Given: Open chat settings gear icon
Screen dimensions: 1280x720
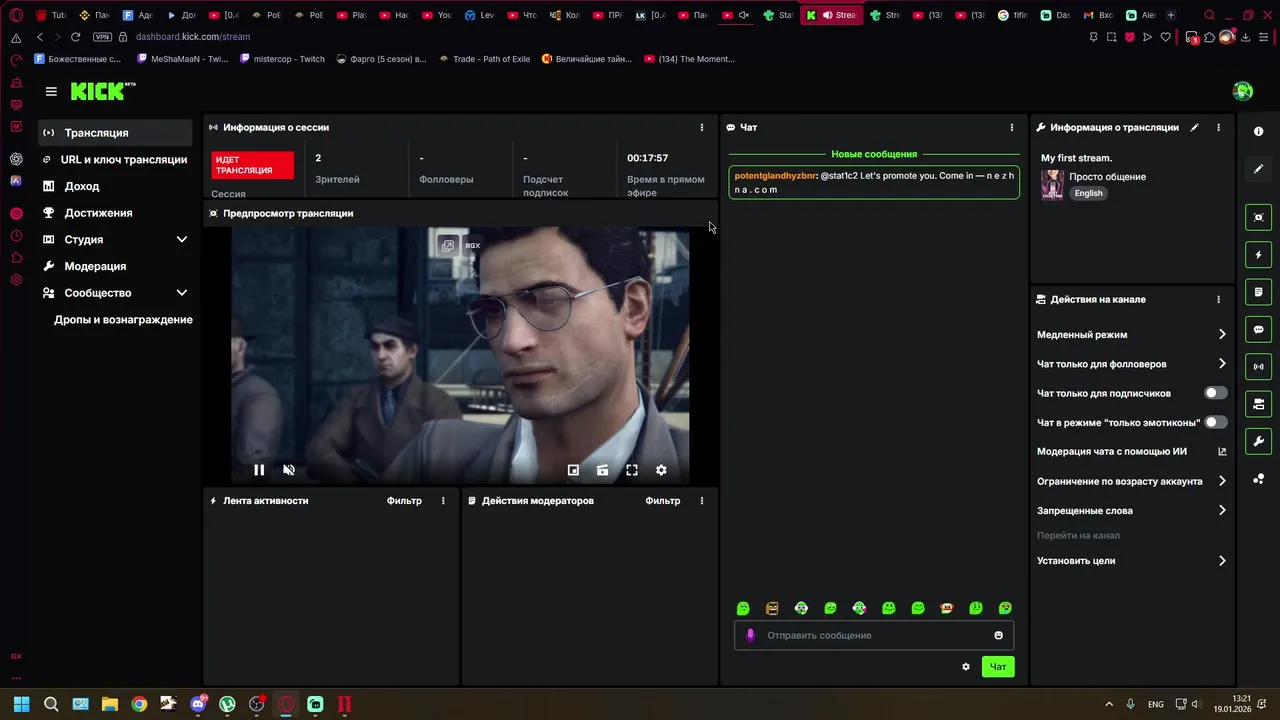Looking at the screenshot, I should [x=966, y=667].
